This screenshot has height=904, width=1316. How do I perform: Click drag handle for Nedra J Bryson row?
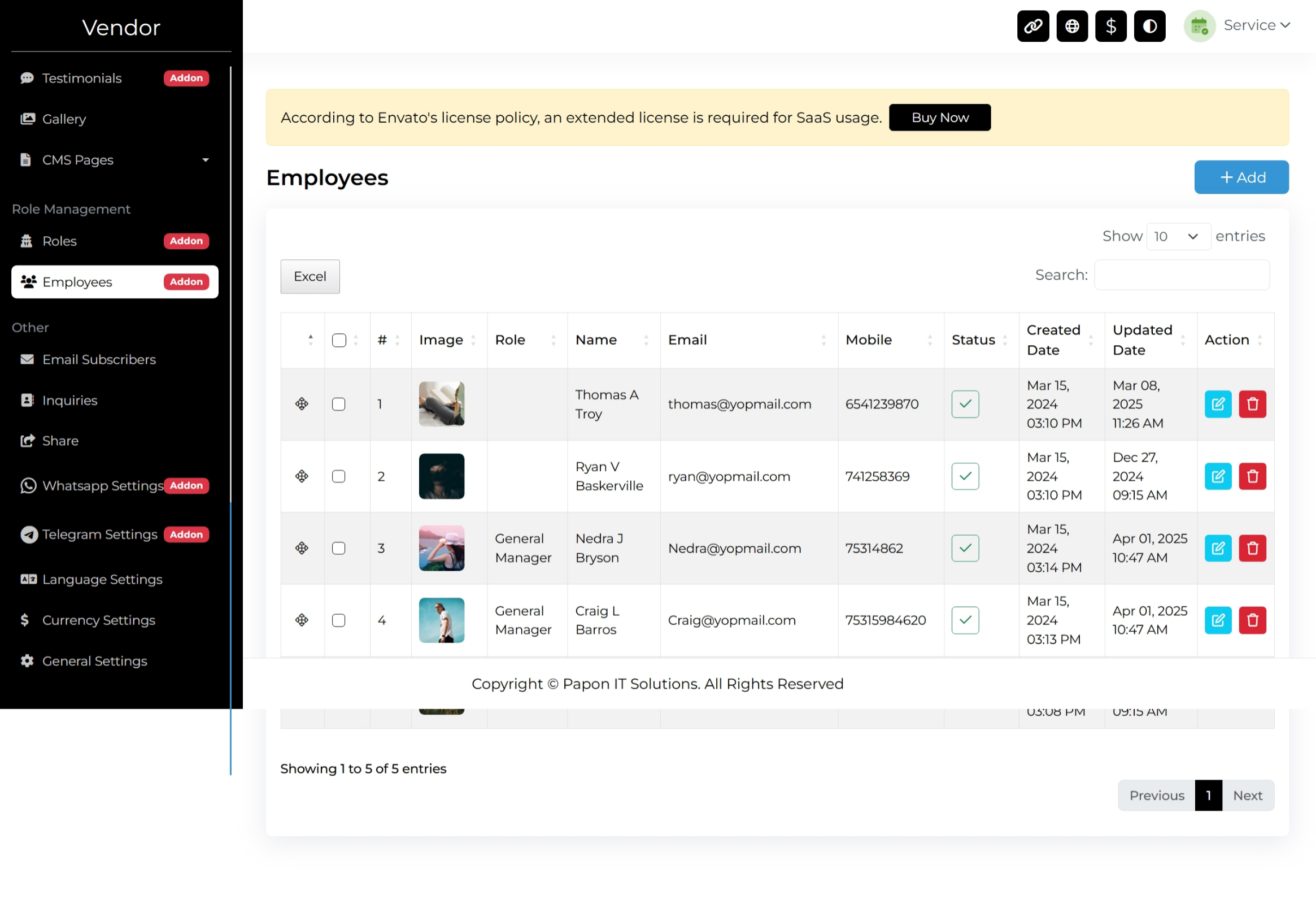click(302, 548)
